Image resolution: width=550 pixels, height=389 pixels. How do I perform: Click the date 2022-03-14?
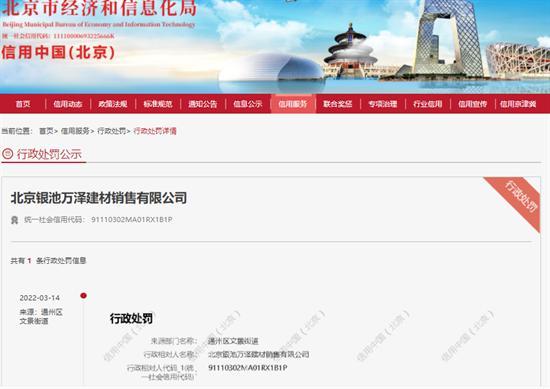(40, 298)
